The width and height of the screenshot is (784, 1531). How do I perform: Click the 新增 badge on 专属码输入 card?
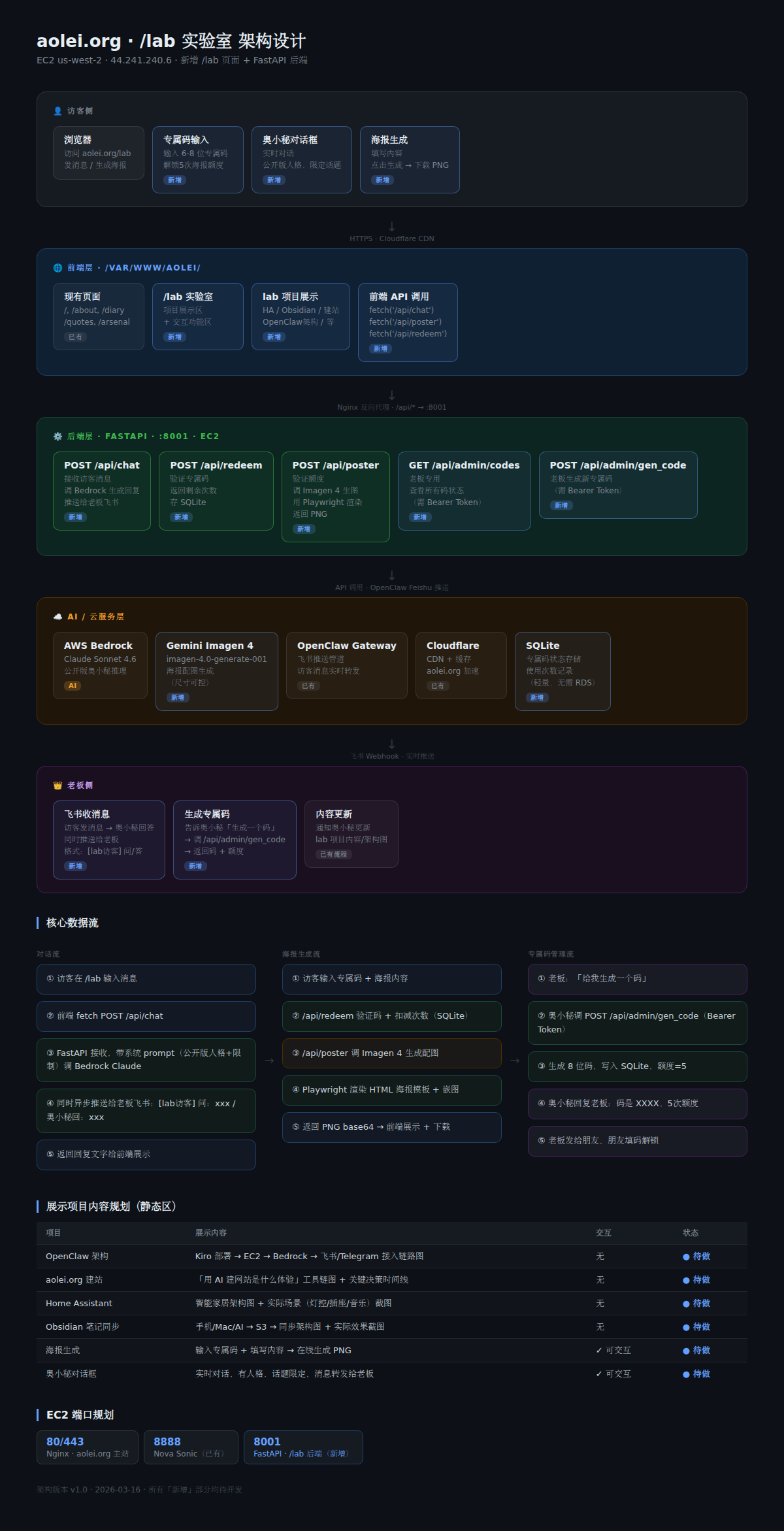click(174, 180)
